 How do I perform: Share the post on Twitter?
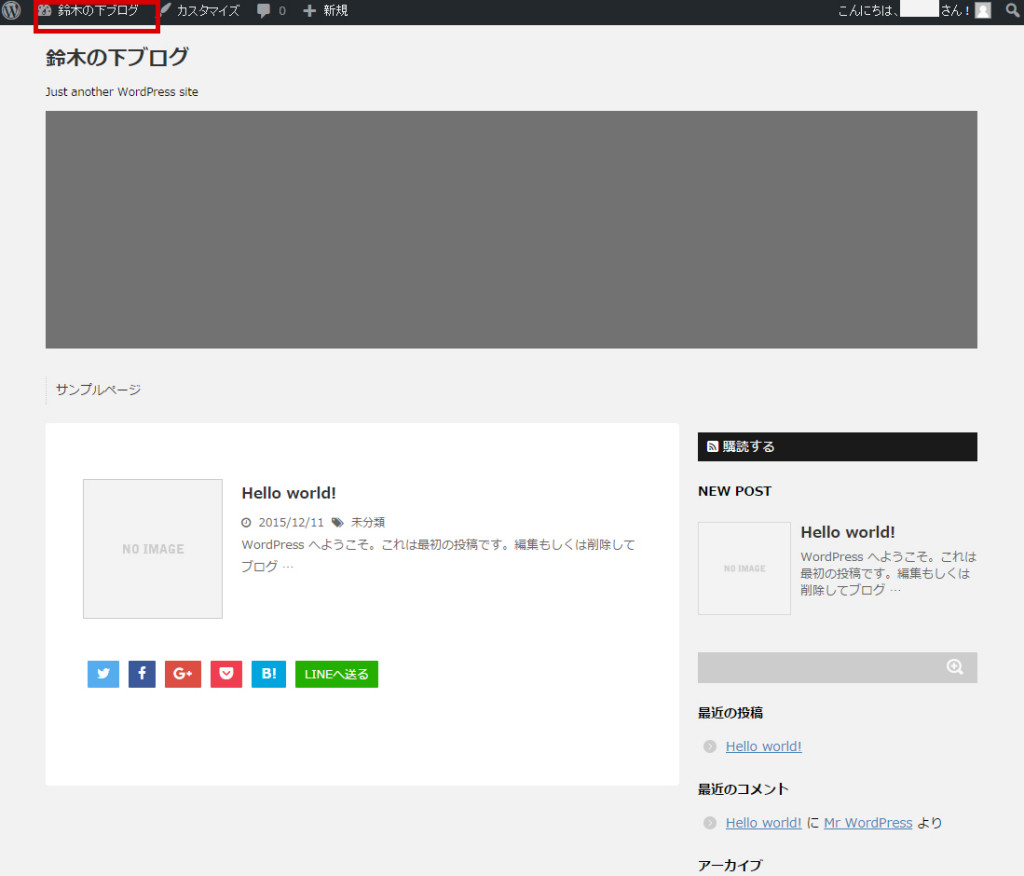coord(103,673)
